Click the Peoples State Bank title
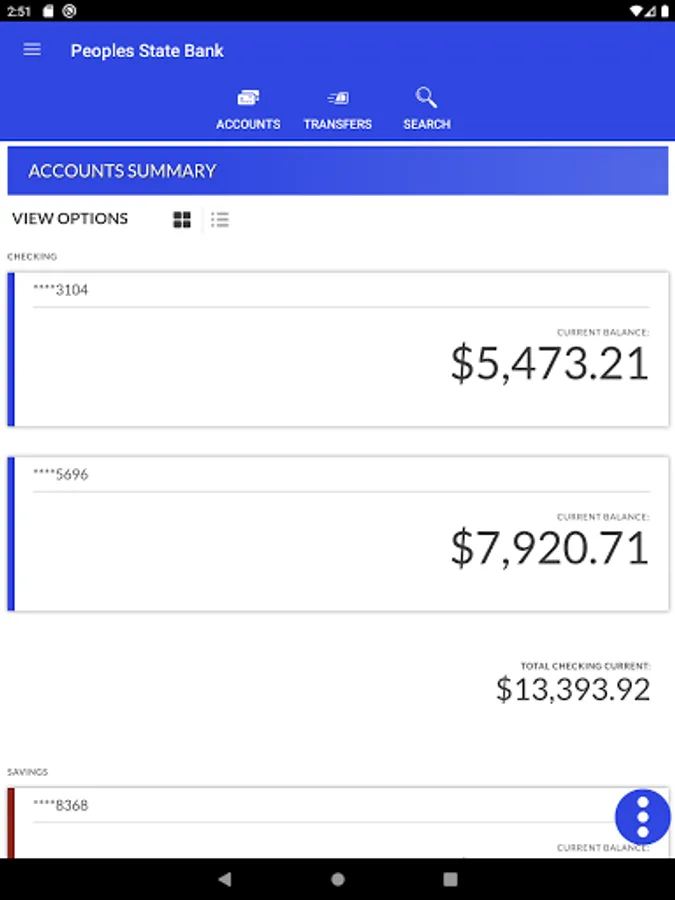 click(147, 51)
